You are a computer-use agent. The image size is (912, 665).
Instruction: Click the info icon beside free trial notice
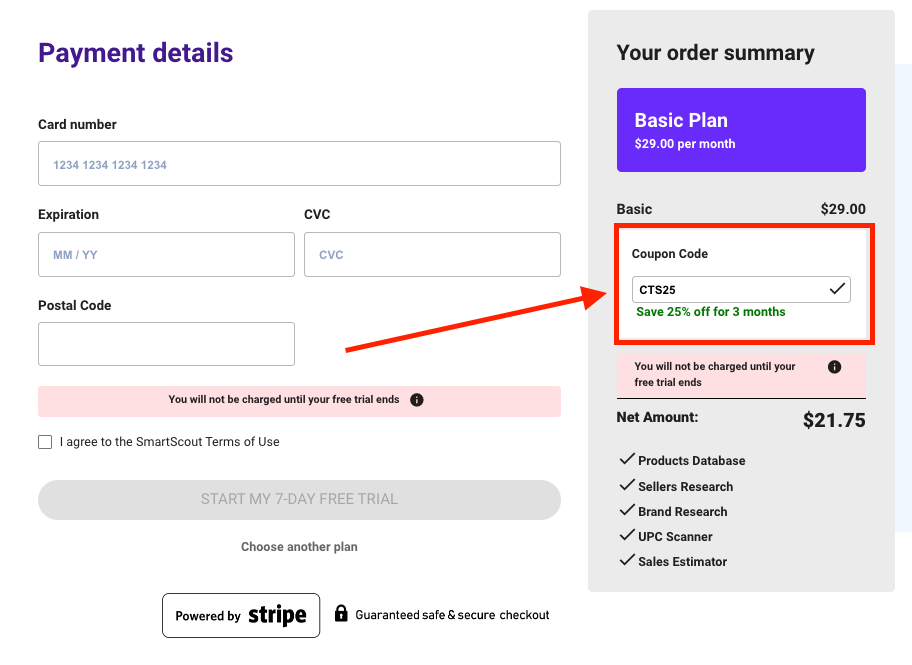(x=417, y=400)
